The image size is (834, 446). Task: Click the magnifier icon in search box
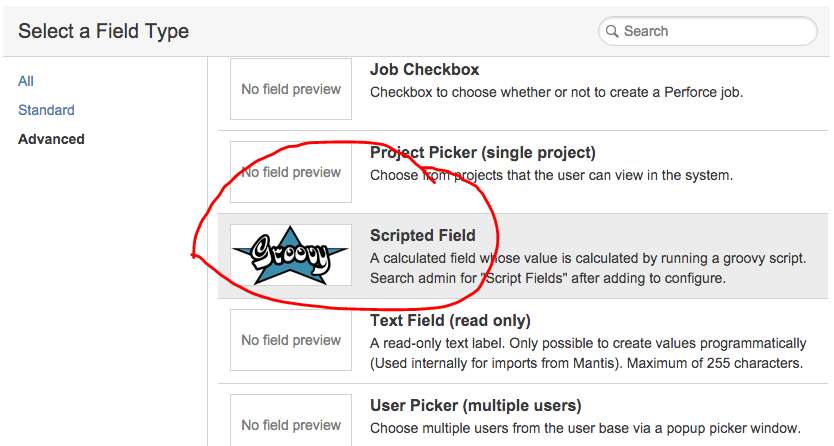(x=612, y=31)
